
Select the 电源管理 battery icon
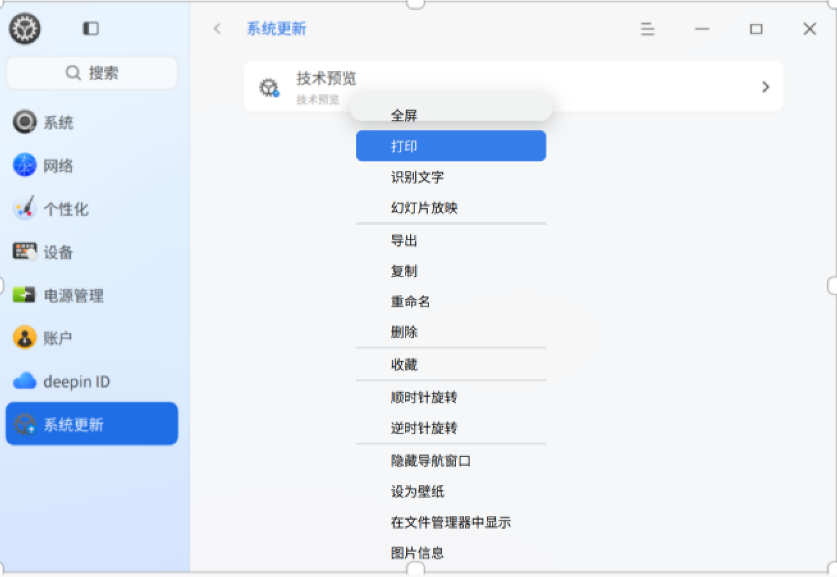click(24, 295)
